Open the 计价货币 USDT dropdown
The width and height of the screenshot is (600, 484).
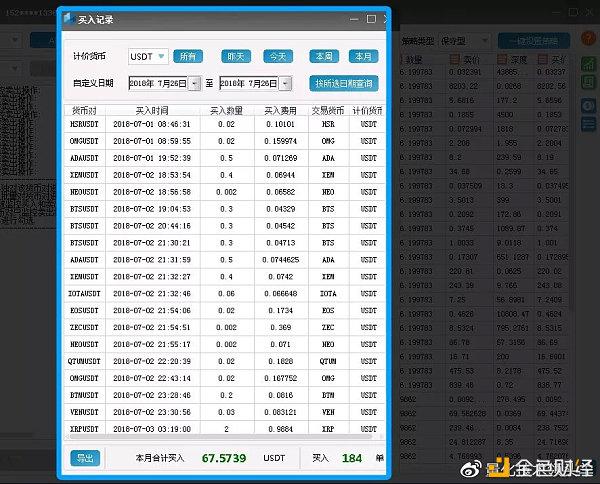[148, 57]
